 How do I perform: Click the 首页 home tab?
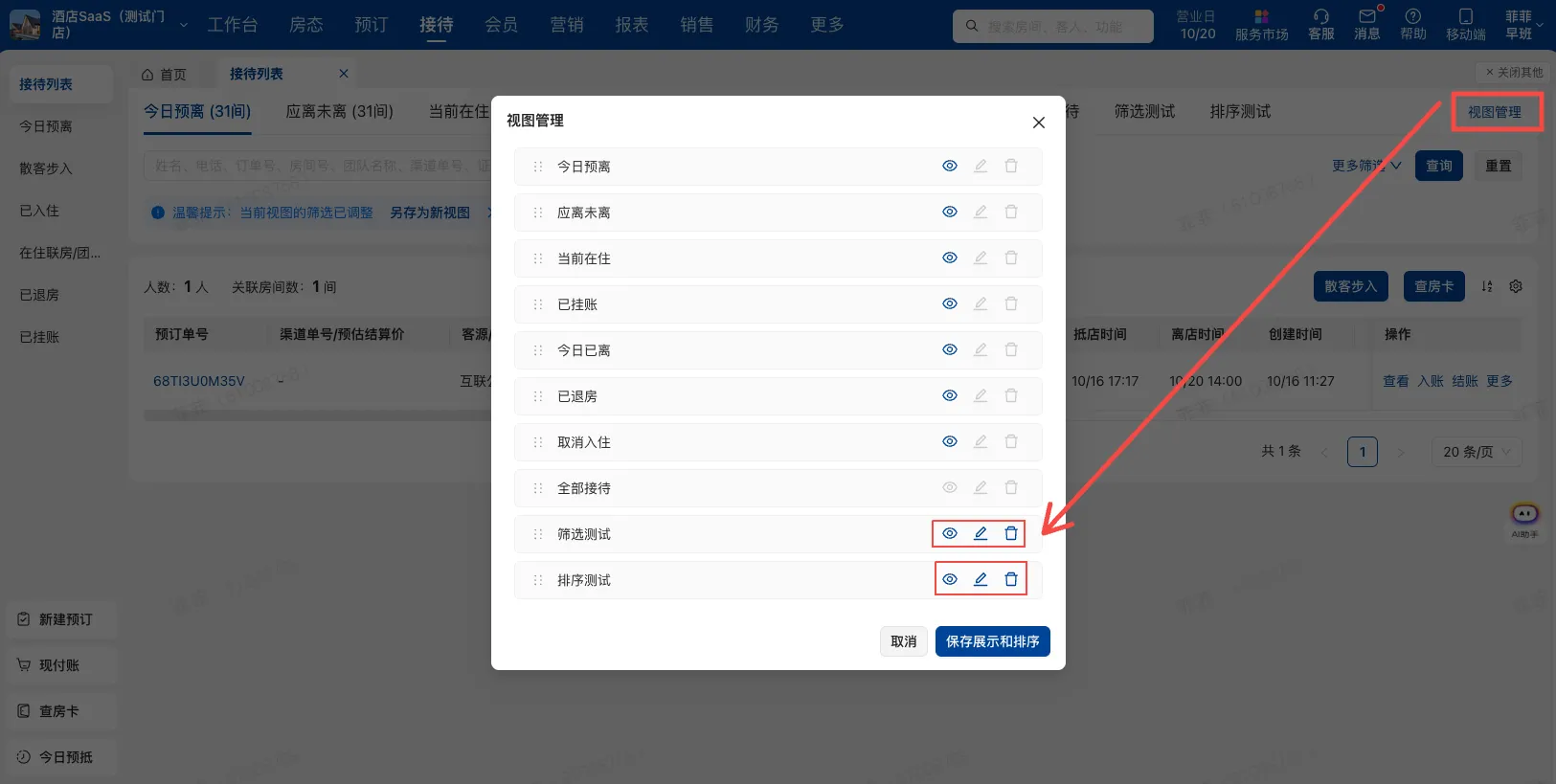pos(164,74)
